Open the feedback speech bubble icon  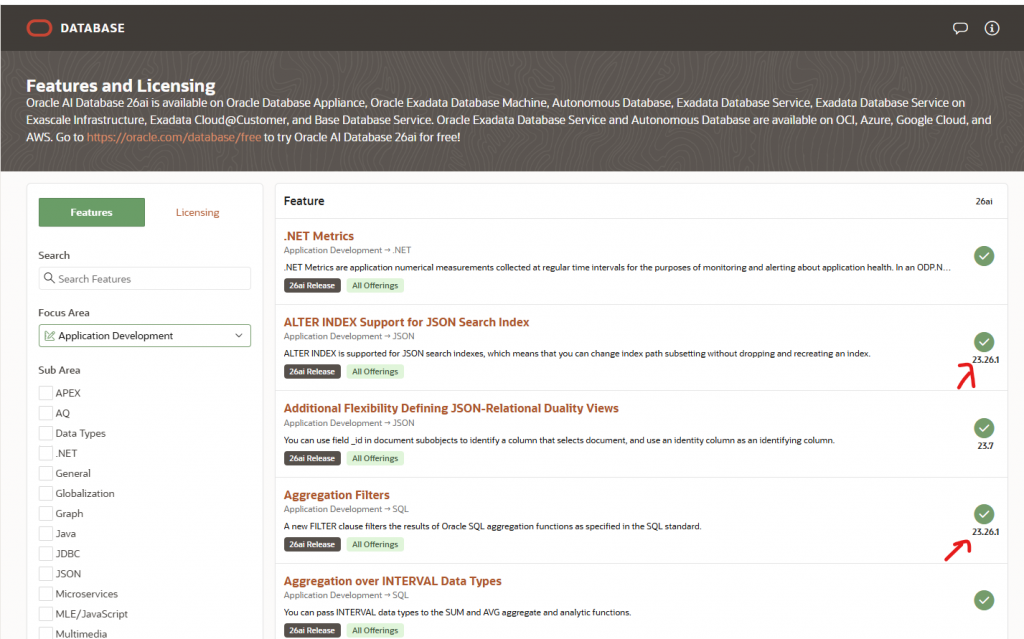[x=960, y=28]
